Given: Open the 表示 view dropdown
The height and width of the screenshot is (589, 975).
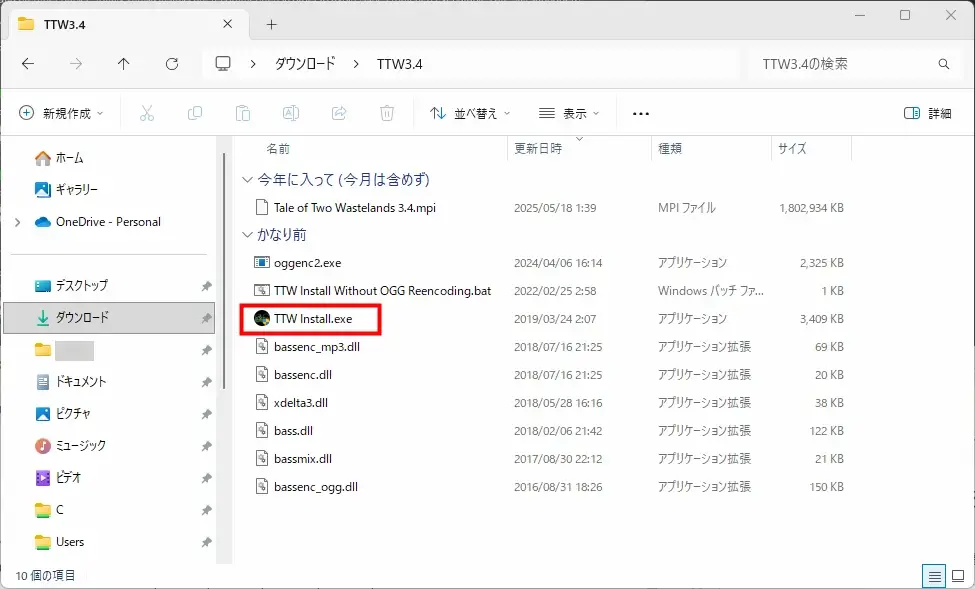Looking at the screenshot, I should [x=569, y=113].
